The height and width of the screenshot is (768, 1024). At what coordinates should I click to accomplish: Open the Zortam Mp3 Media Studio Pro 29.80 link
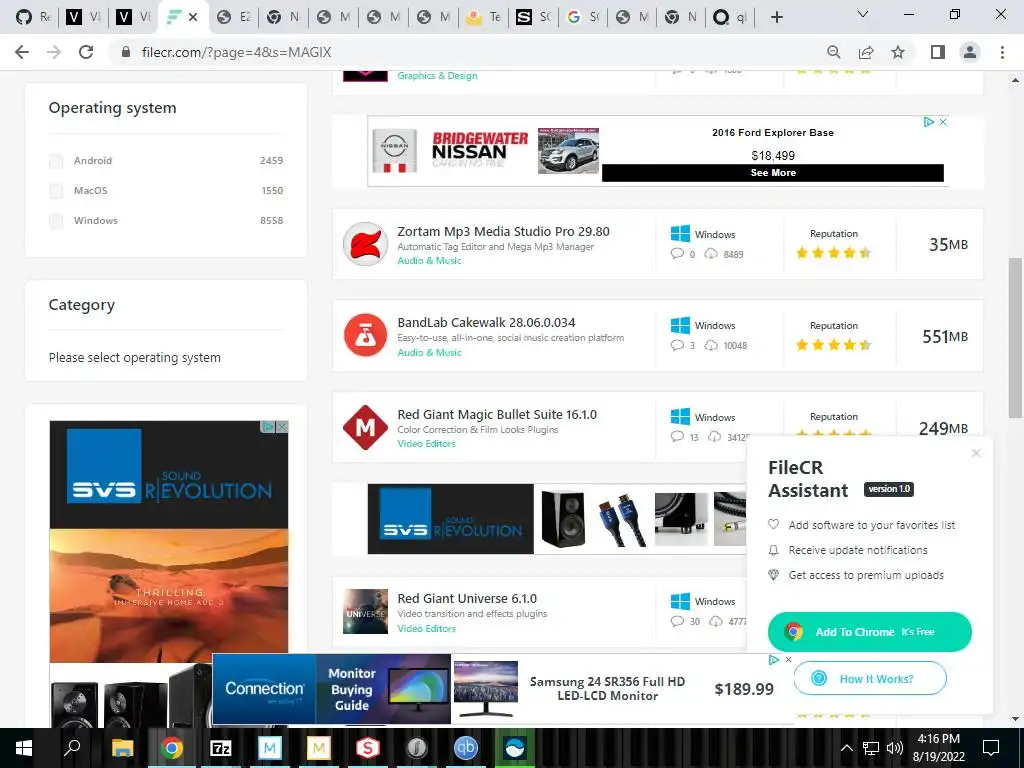point(504,231)
